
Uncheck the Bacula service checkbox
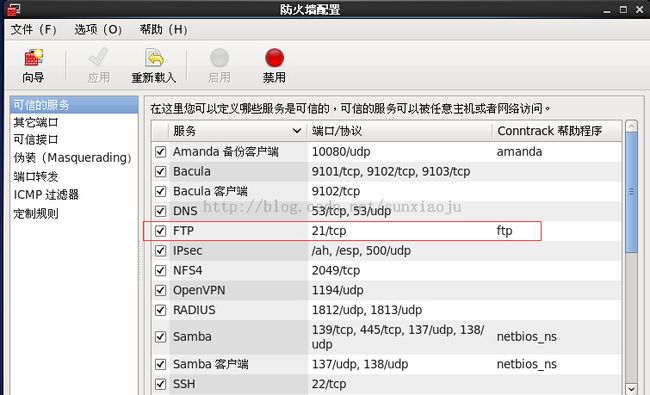pos(160,172)
